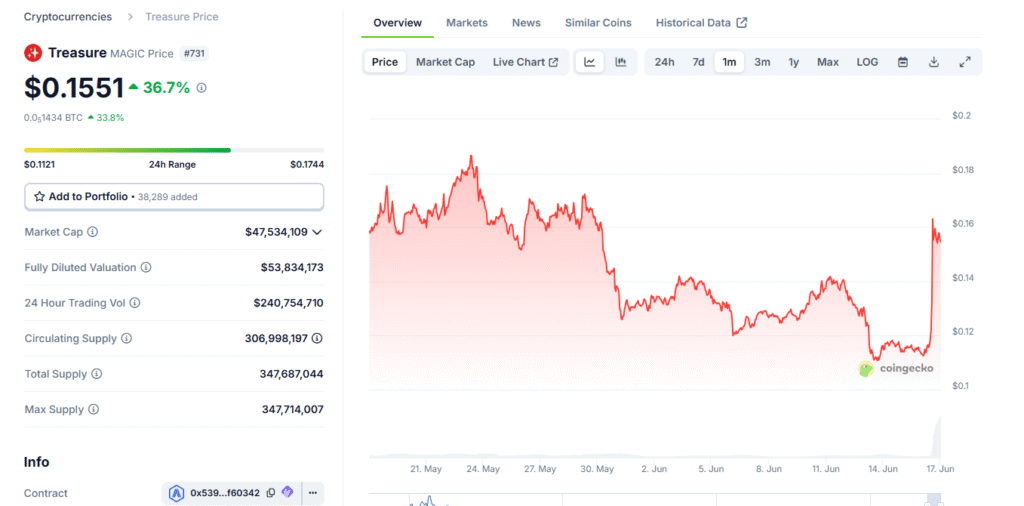Click the Treasure red logo icon

(33, 53)
